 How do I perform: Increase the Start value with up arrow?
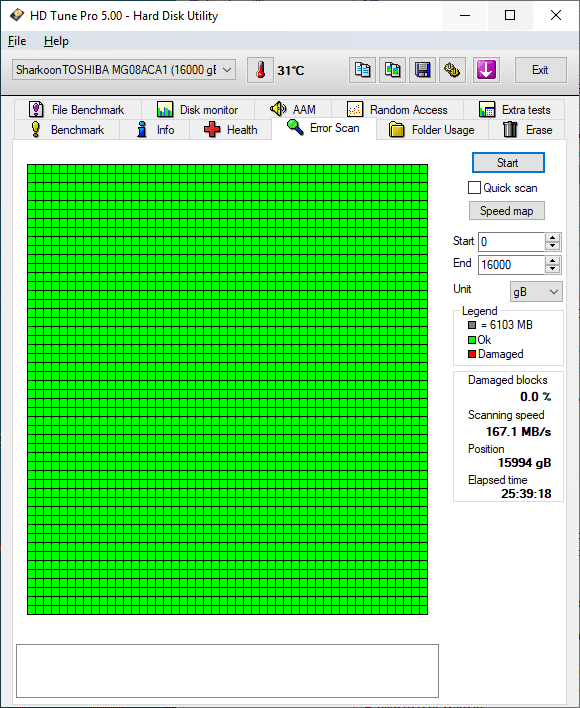point(552,238)
